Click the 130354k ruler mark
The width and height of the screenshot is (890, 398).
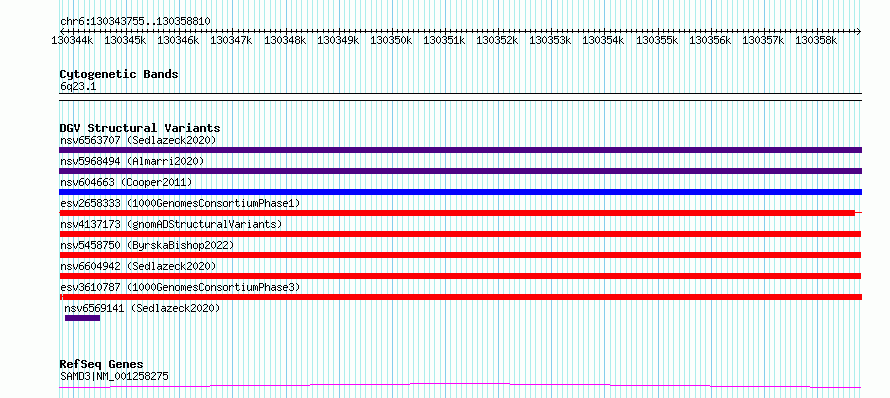coord(603,40)
